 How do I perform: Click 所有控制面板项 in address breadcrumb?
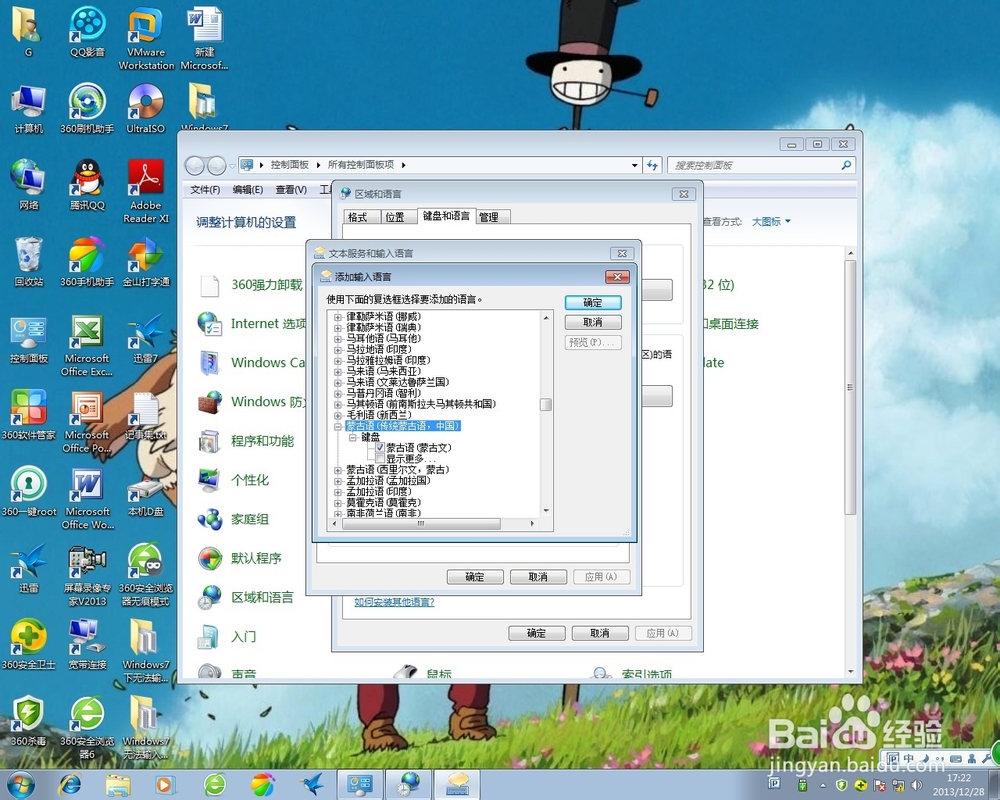(361, 165)
